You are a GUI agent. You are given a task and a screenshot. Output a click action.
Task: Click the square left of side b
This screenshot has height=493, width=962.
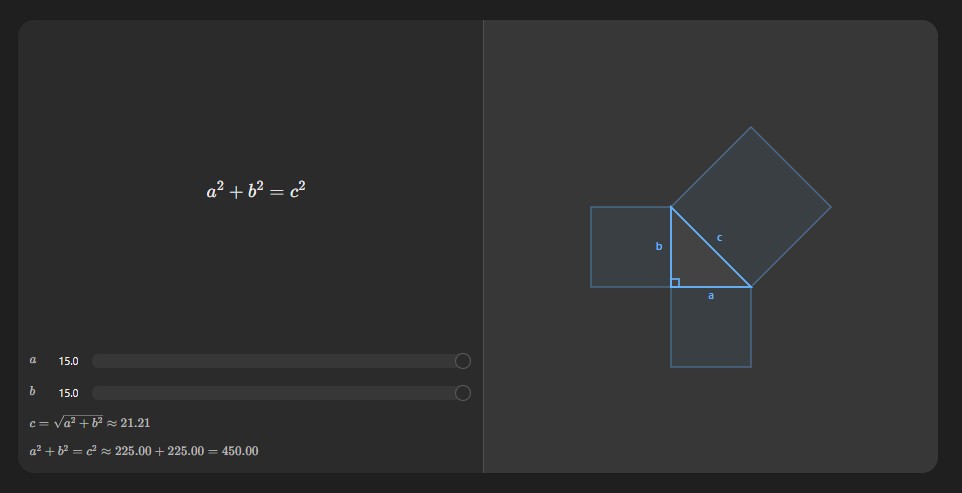tap(630, 247)
